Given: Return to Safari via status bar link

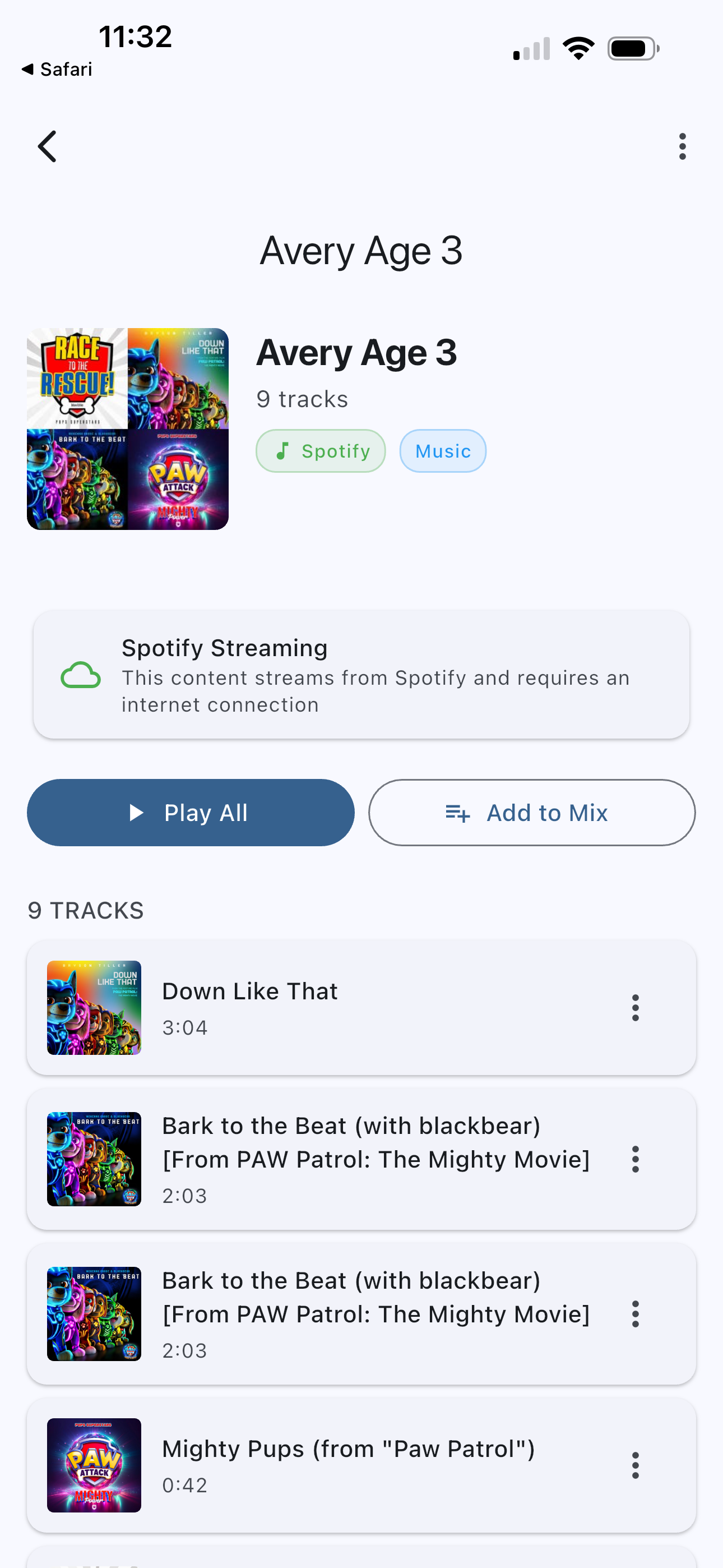Looking at the screenshot, I should (x=57, y=70).
